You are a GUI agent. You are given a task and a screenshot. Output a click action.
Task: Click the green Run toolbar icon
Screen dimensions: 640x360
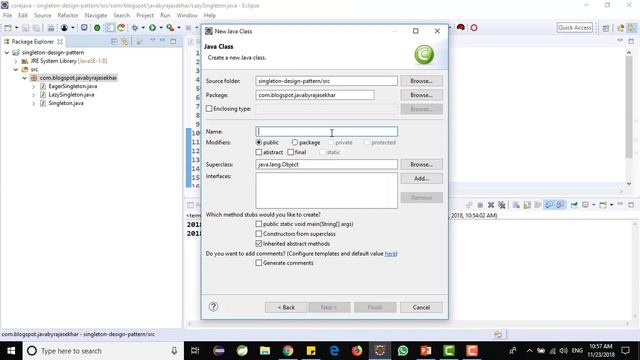tap(152, 28)
